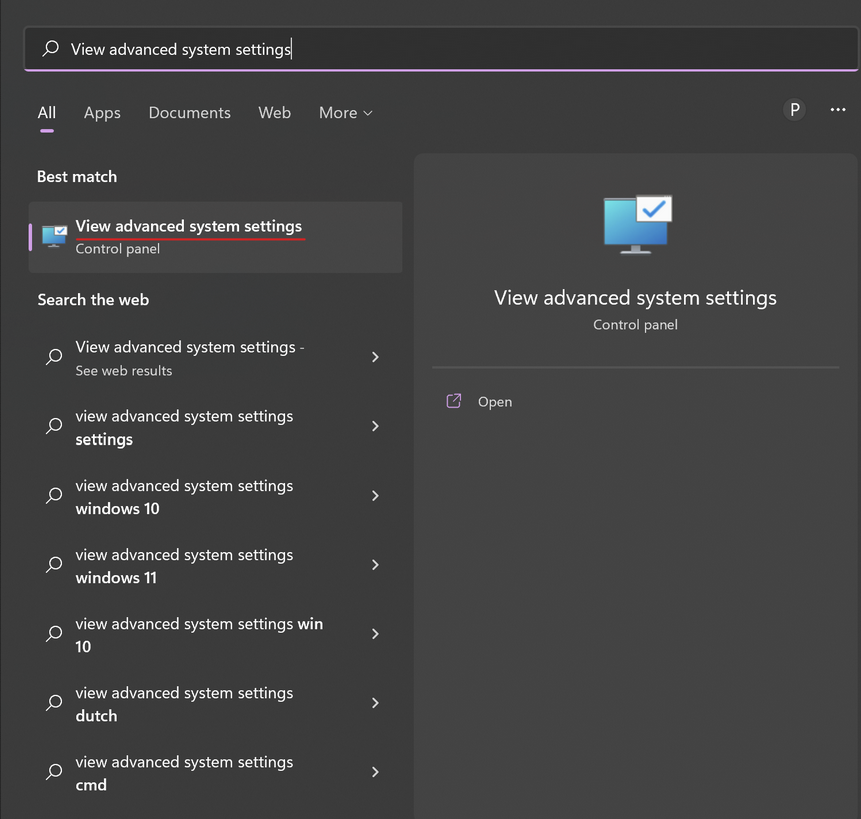Click the large Control panel monitor icon

tap(637, 225)
